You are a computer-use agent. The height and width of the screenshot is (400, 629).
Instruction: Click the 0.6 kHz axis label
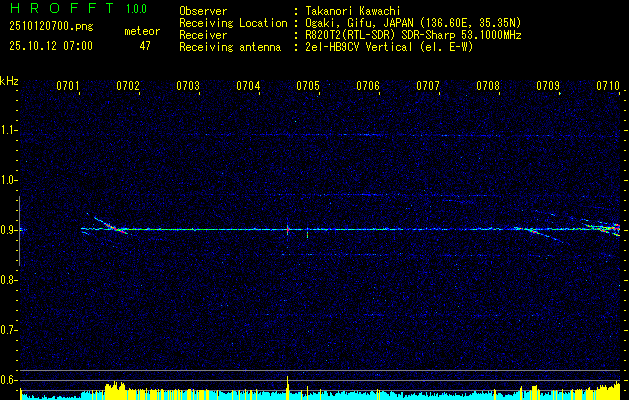8,380
